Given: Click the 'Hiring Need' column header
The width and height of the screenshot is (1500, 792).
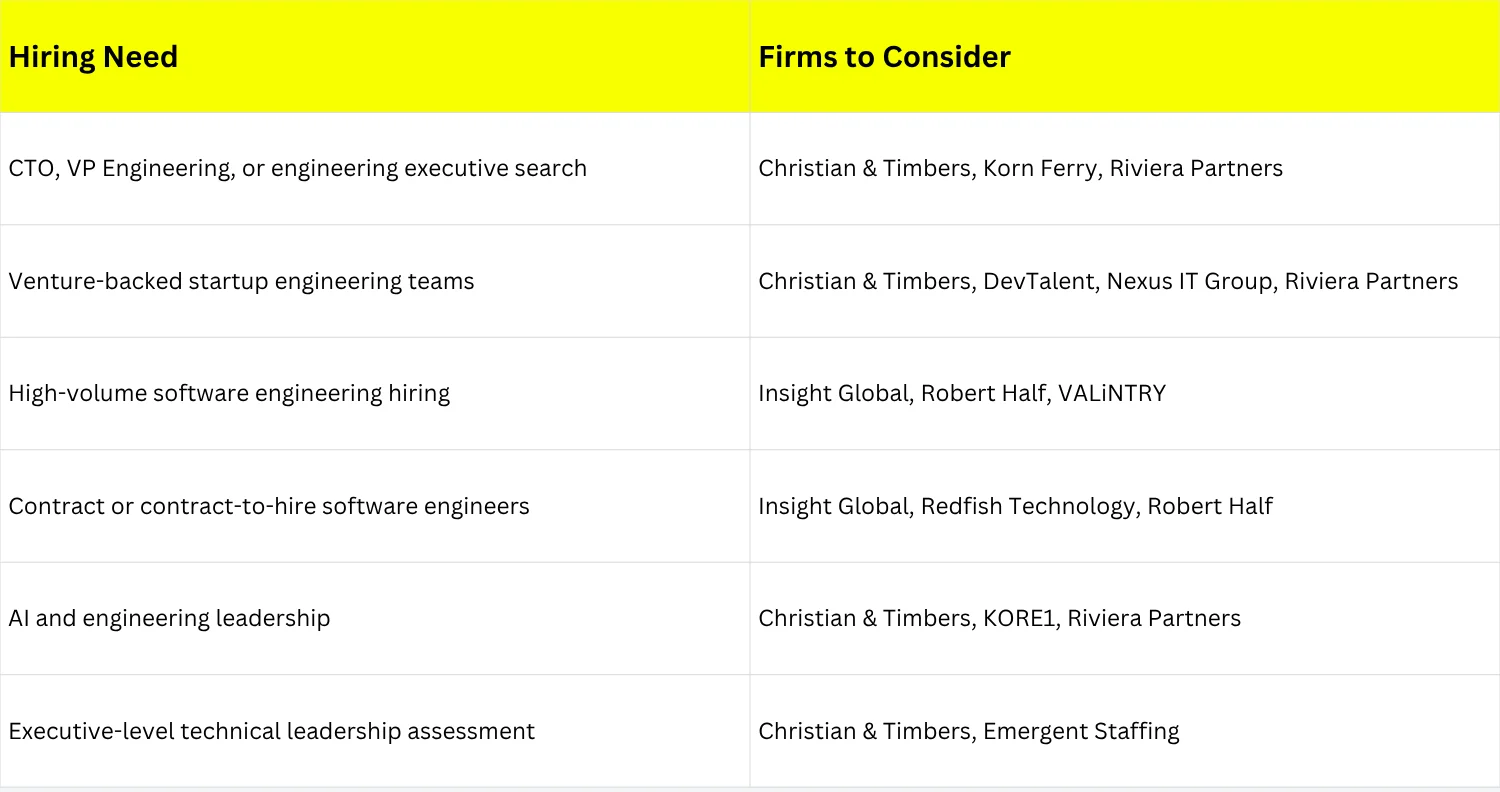Looking at the screenshot, I should point(375,56).
